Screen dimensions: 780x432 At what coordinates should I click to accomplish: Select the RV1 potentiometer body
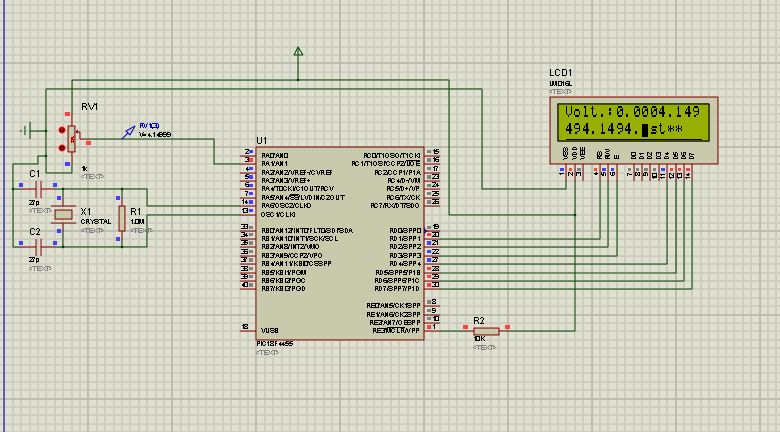click(72, 139)
